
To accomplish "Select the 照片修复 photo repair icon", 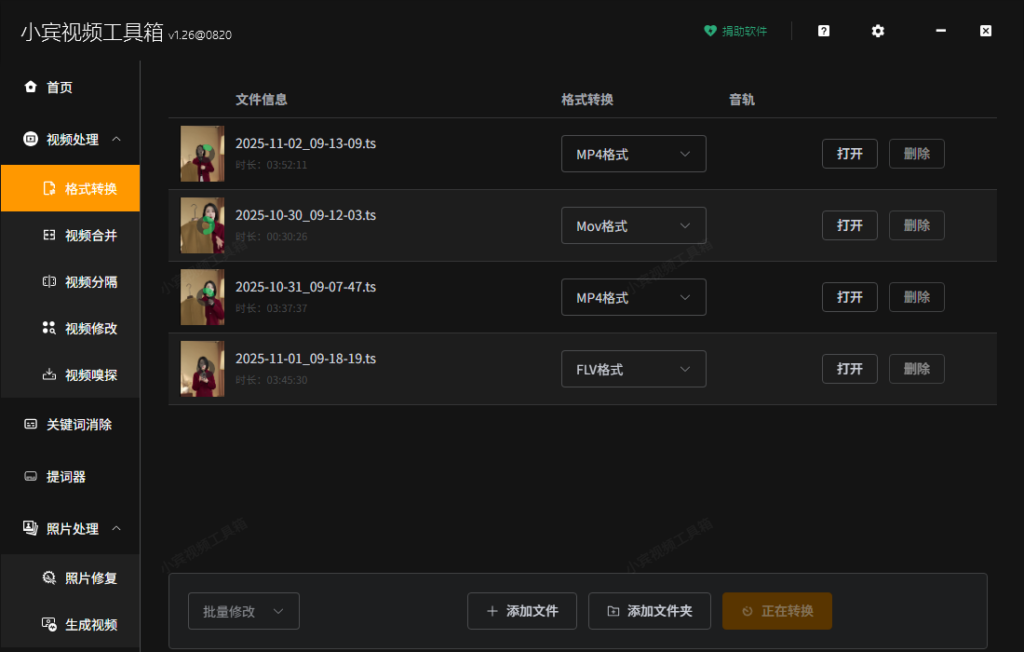I will (x=48, y=577).
